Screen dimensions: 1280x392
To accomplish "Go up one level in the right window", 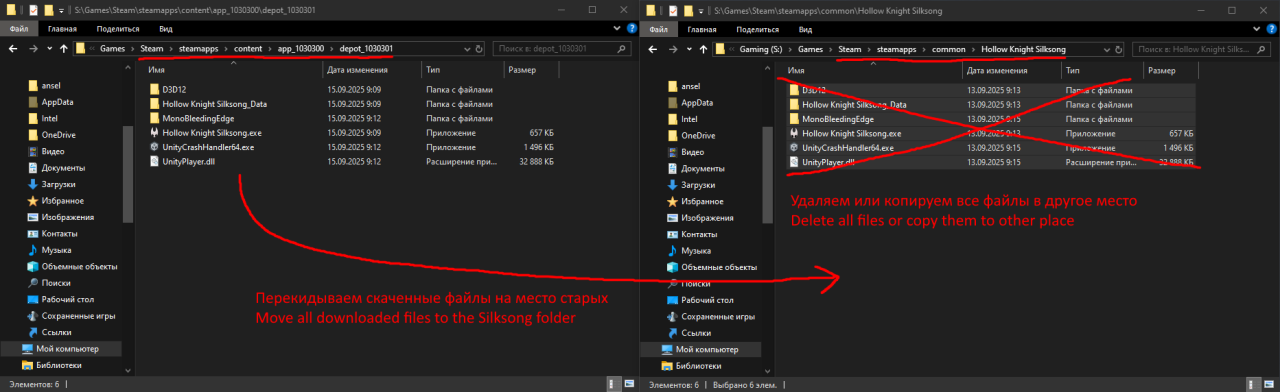I will point(704,48).
